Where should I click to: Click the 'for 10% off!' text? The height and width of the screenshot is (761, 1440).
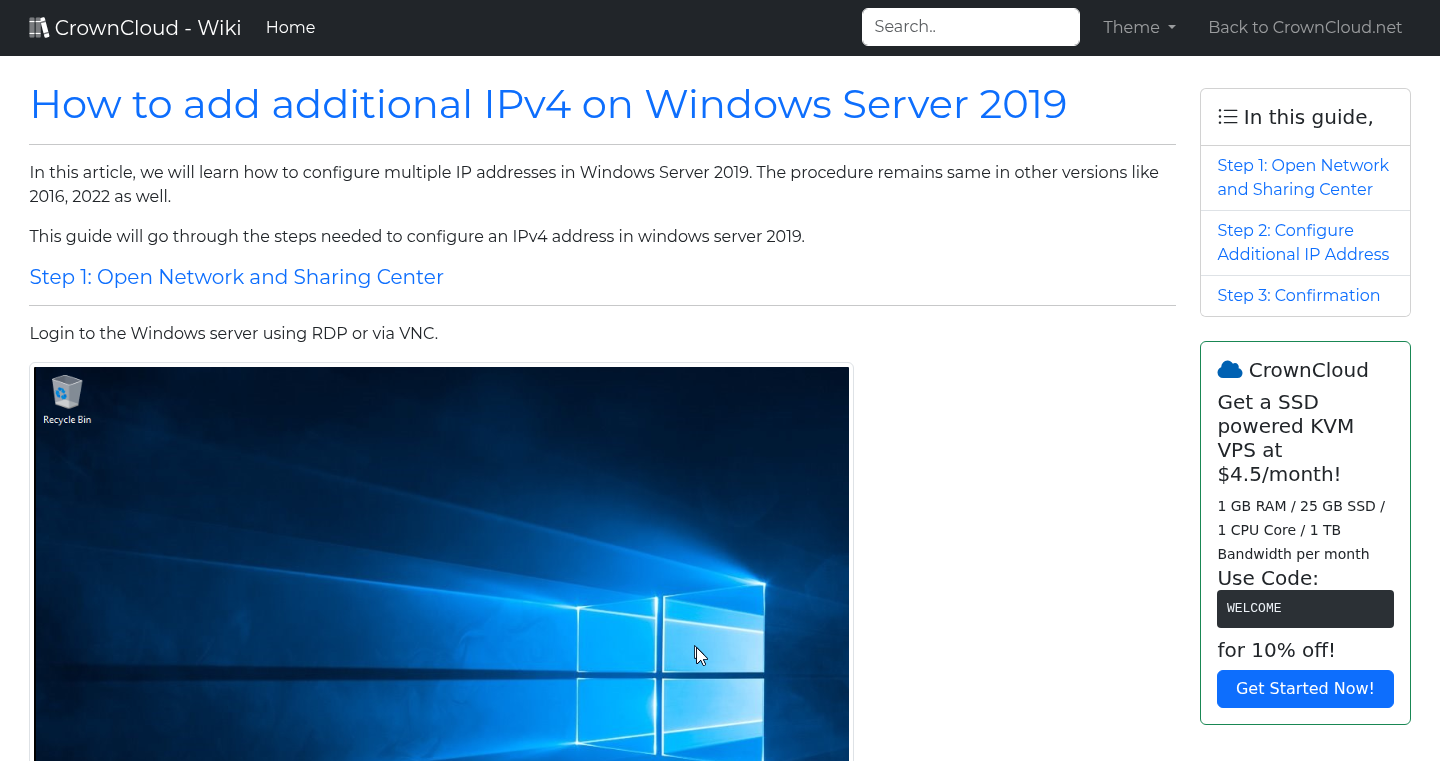pyautogui.click(x=1276, y=649)
